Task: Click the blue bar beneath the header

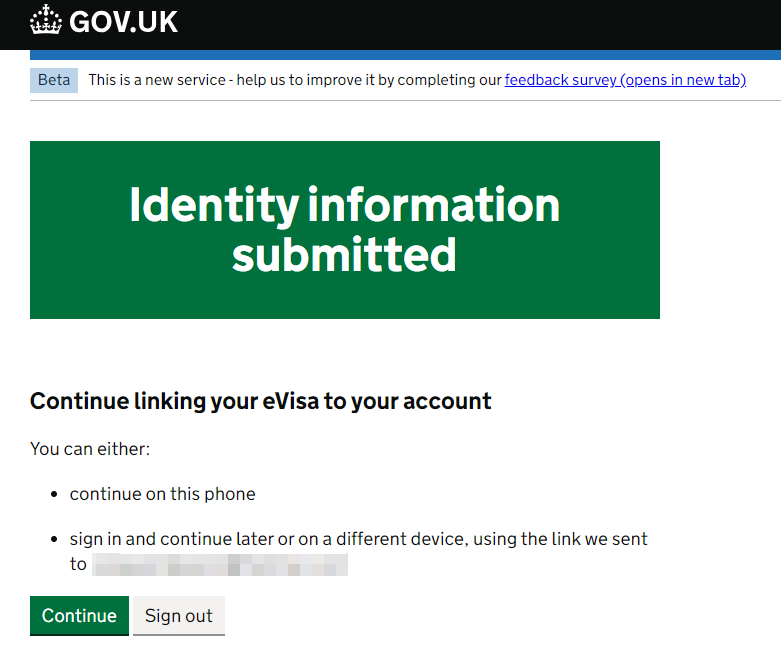Action: [405, 55]
